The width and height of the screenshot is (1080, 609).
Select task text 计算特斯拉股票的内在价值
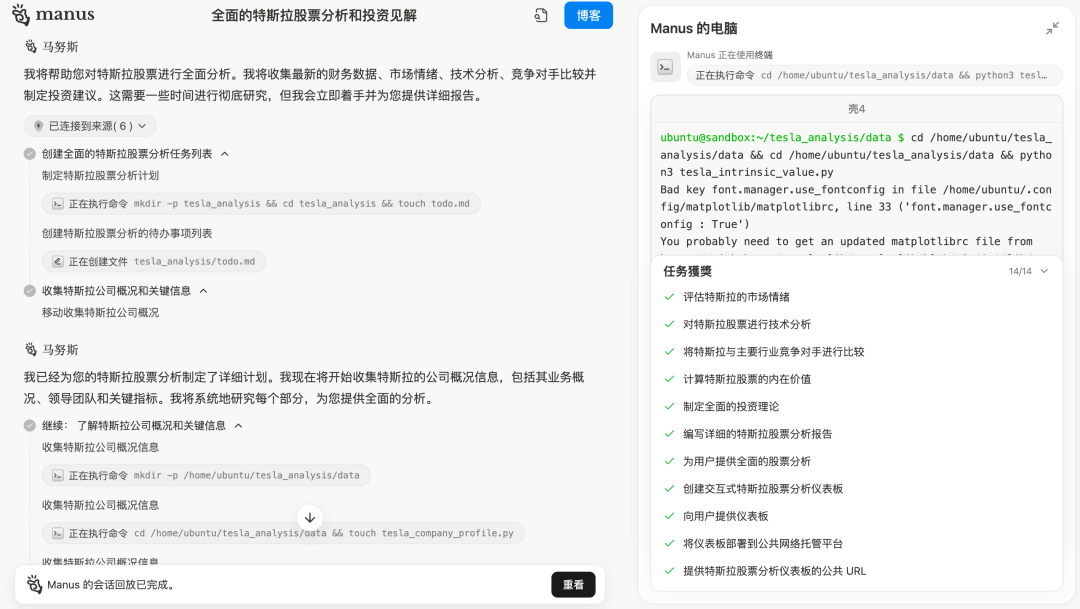click(747, 379)
